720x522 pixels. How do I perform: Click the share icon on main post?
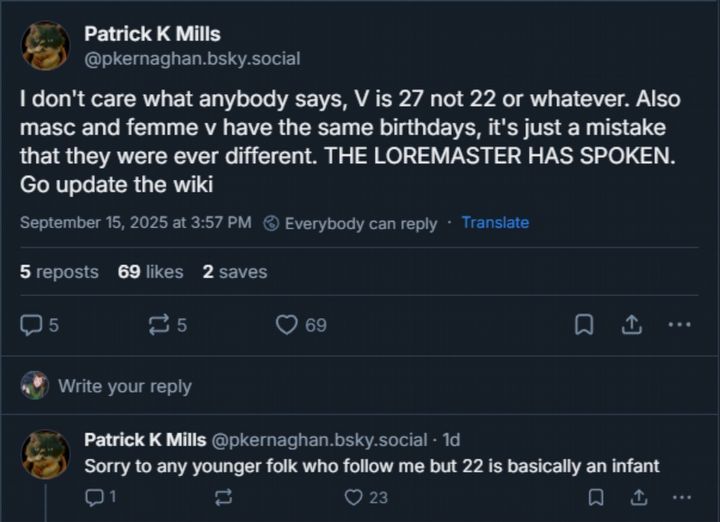[632, 325]
